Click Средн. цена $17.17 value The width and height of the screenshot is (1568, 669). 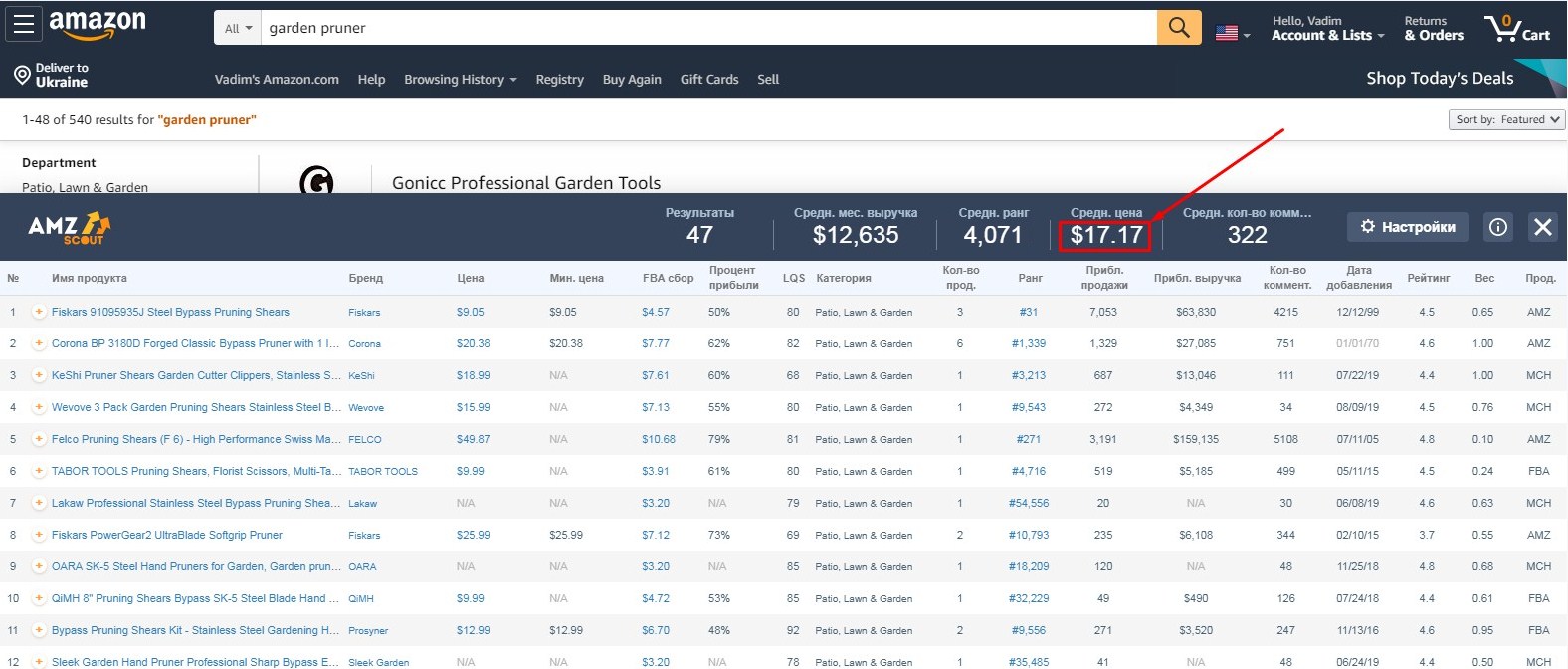coord(1106,235)
